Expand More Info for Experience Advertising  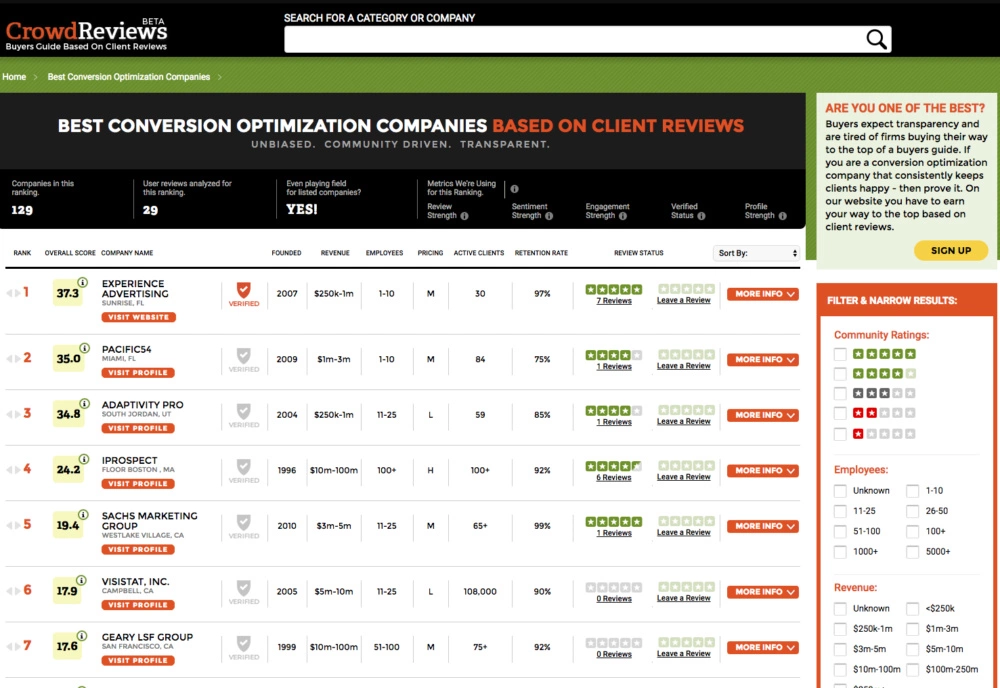point(763,294)
